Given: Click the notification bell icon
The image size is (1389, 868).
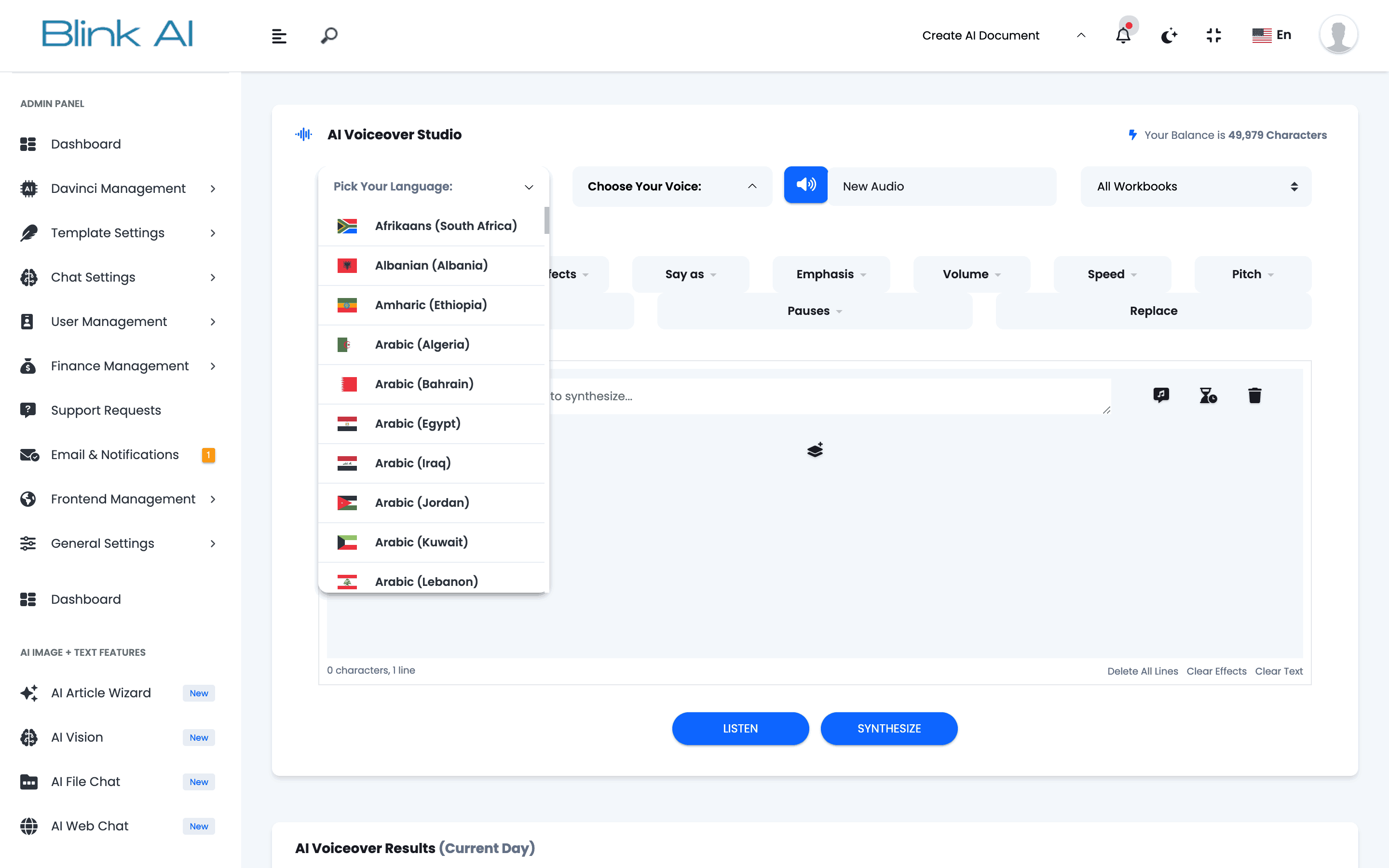Looking at the screenshot, I should coord(1123,36).
